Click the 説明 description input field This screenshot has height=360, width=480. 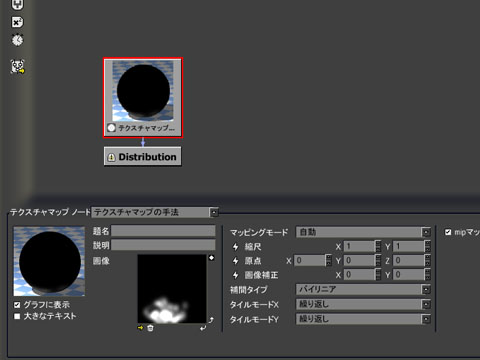(x=163, y=245)
